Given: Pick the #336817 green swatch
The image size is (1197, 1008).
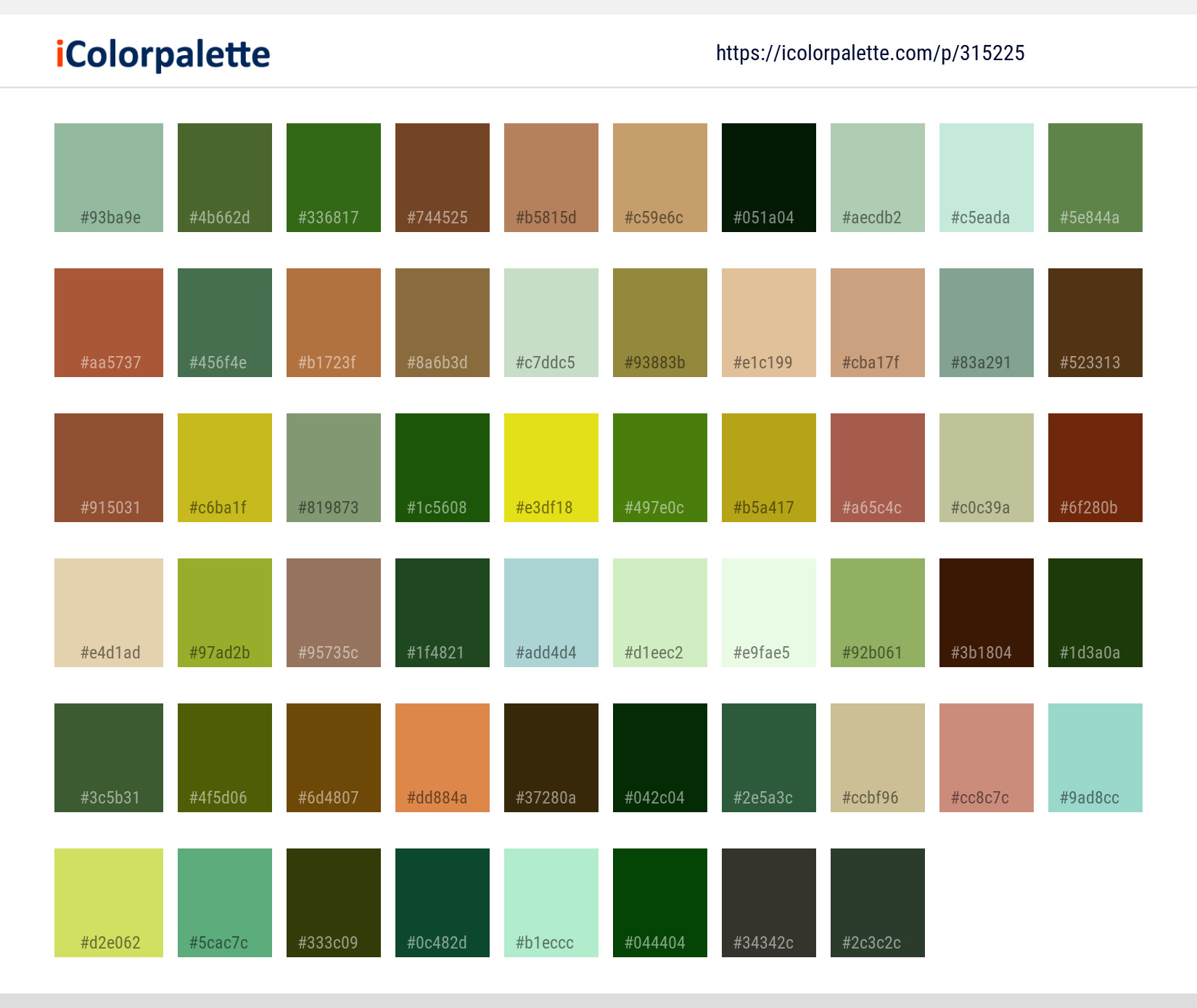Looking at the screenshot, I should point(334,178).
